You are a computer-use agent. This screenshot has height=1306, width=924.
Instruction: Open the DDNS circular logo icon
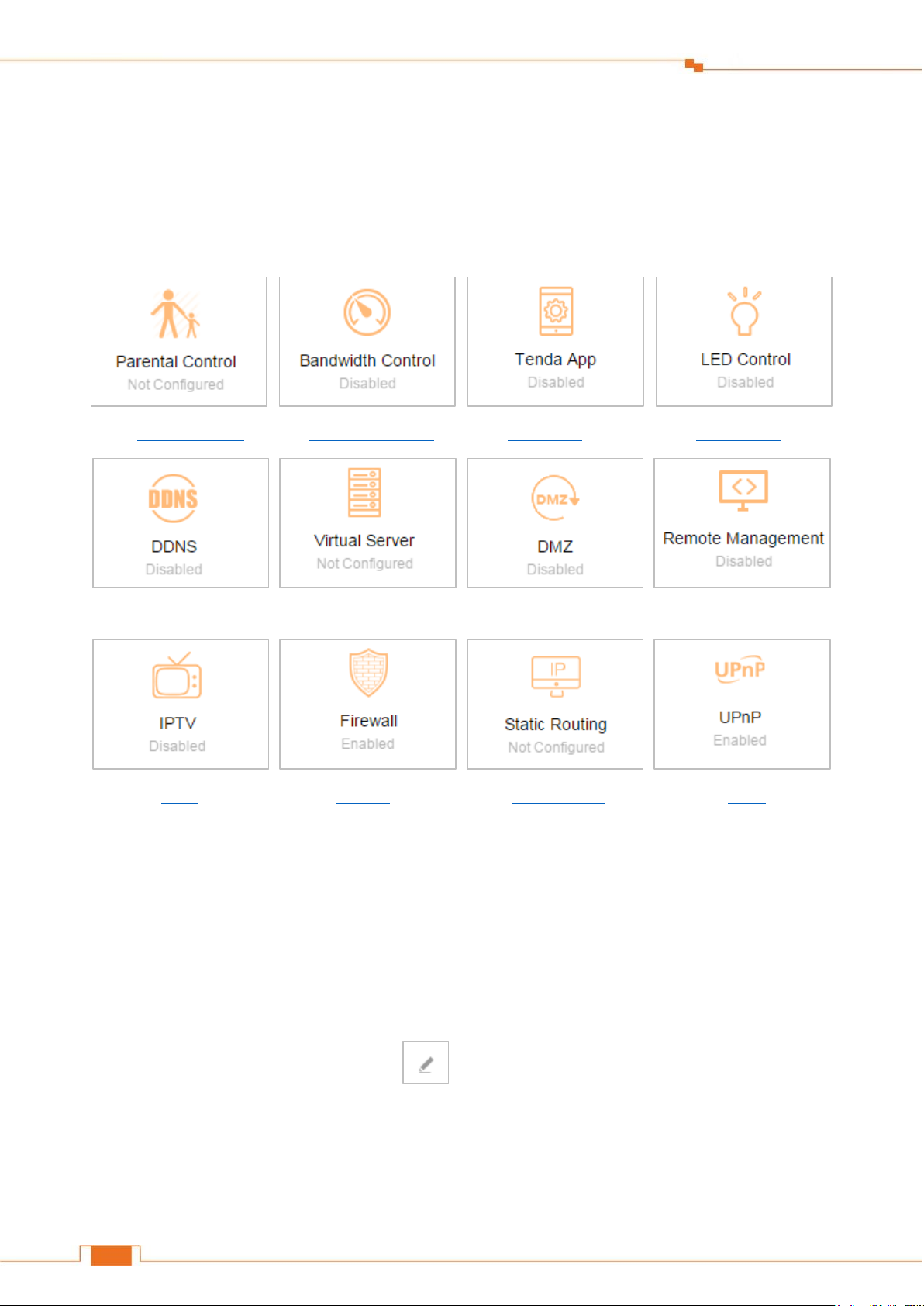tap(173, 498)
